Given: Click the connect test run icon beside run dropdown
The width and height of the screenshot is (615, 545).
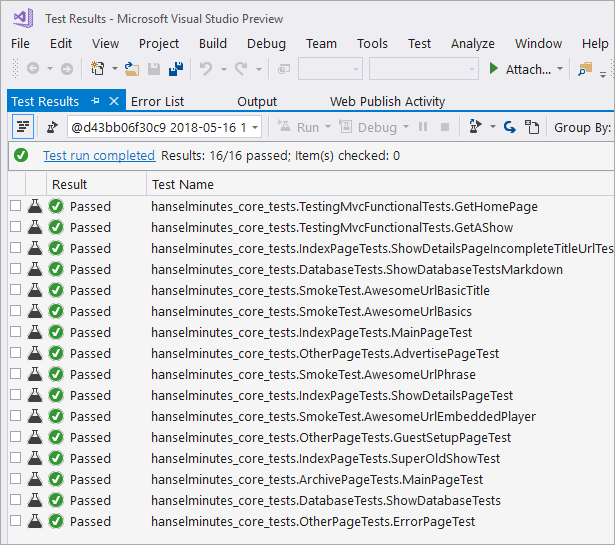Looking at the screenshot, I should (x=52, y=127).
